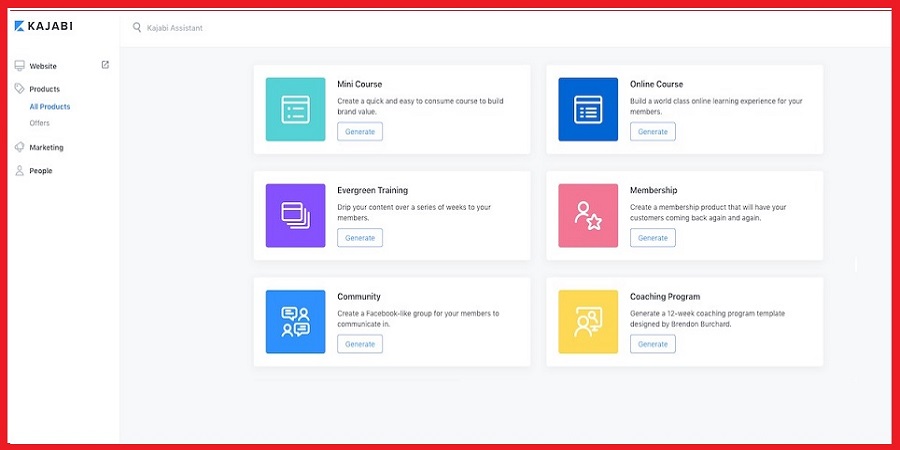Generate an Online Course
Viewport: 900px width, 450px height.
(653, 131)
